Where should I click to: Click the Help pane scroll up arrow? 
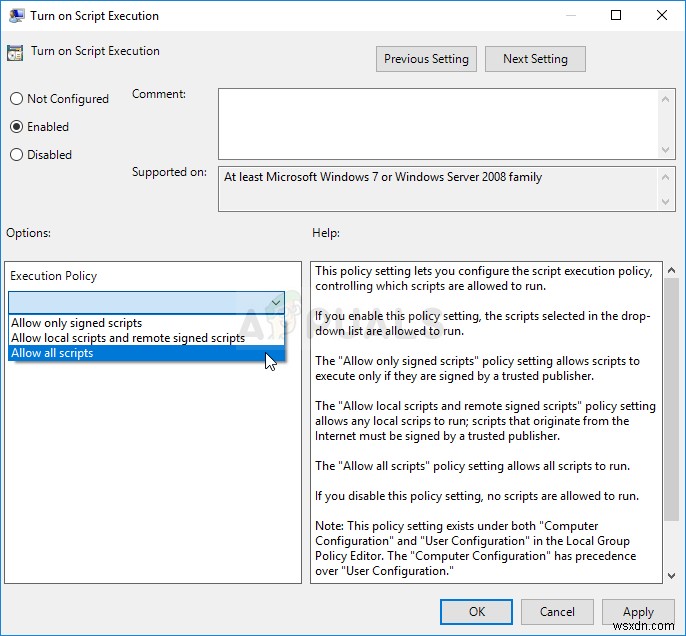(671, 270)
